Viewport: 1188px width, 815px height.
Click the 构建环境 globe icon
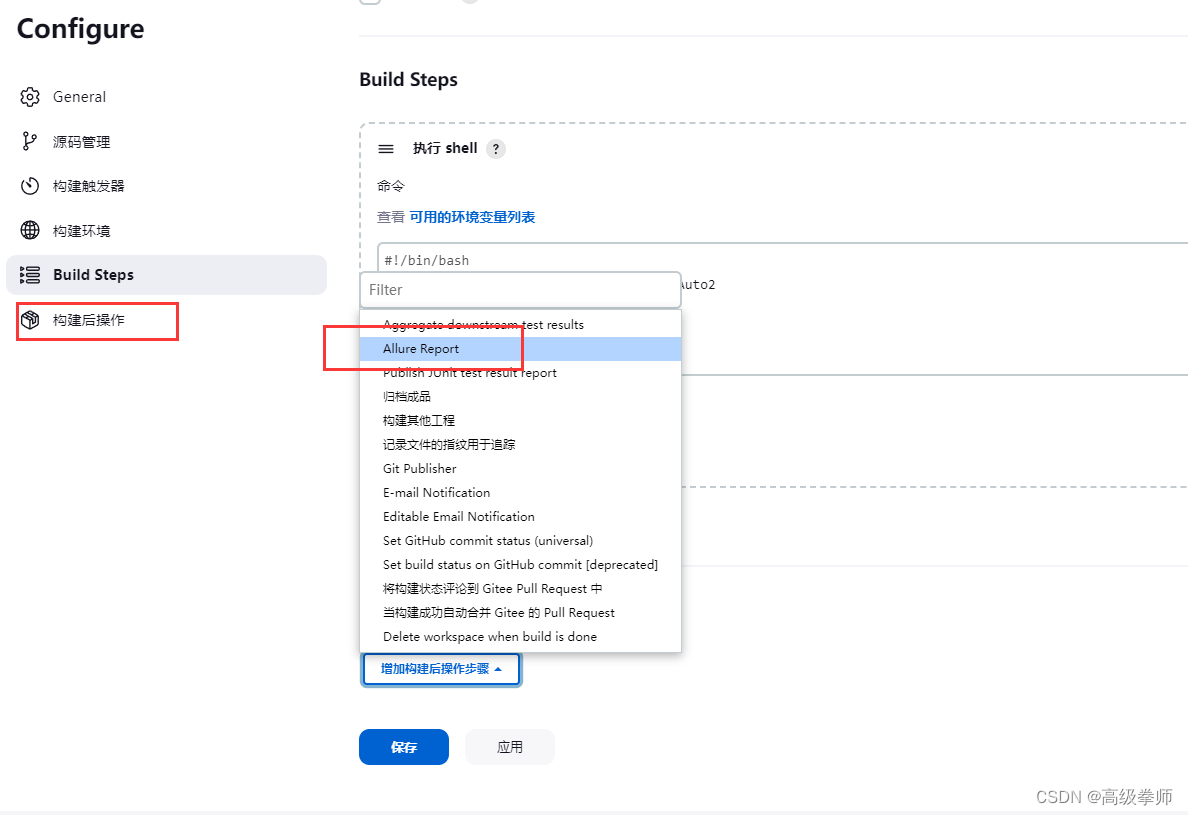(30, 230)
